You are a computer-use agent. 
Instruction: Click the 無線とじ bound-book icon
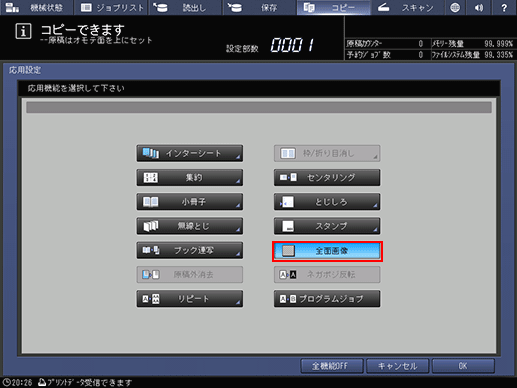151,226
